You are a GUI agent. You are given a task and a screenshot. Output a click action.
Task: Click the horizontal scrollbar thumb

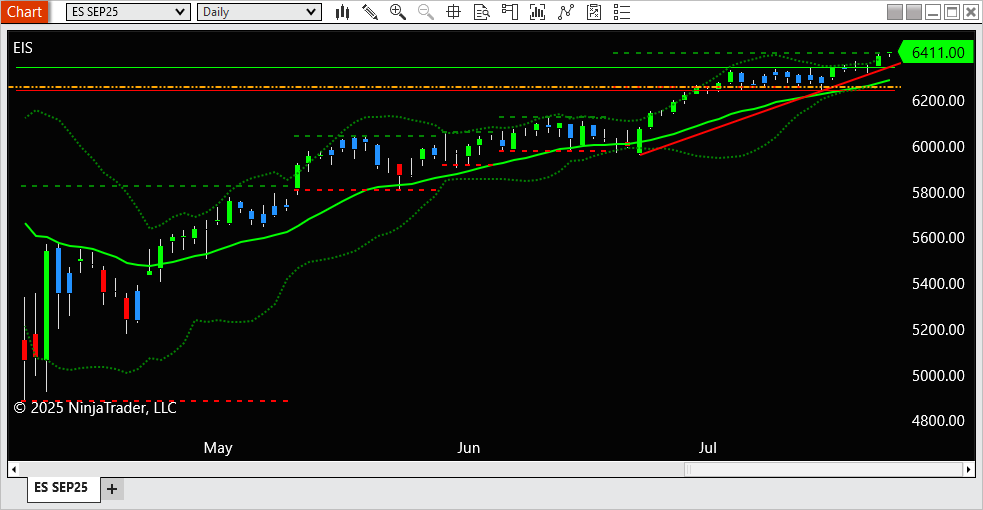(823, 469)
